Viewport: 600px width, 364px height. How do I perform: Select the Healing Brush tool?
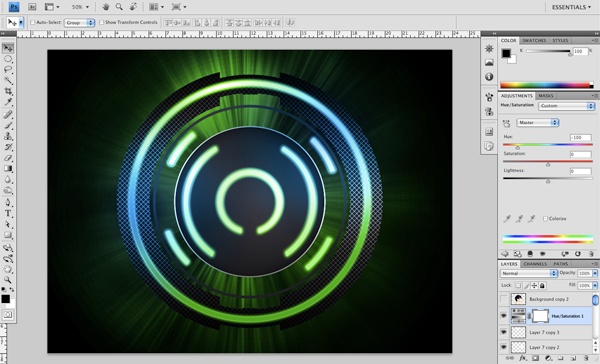point(8,114)
